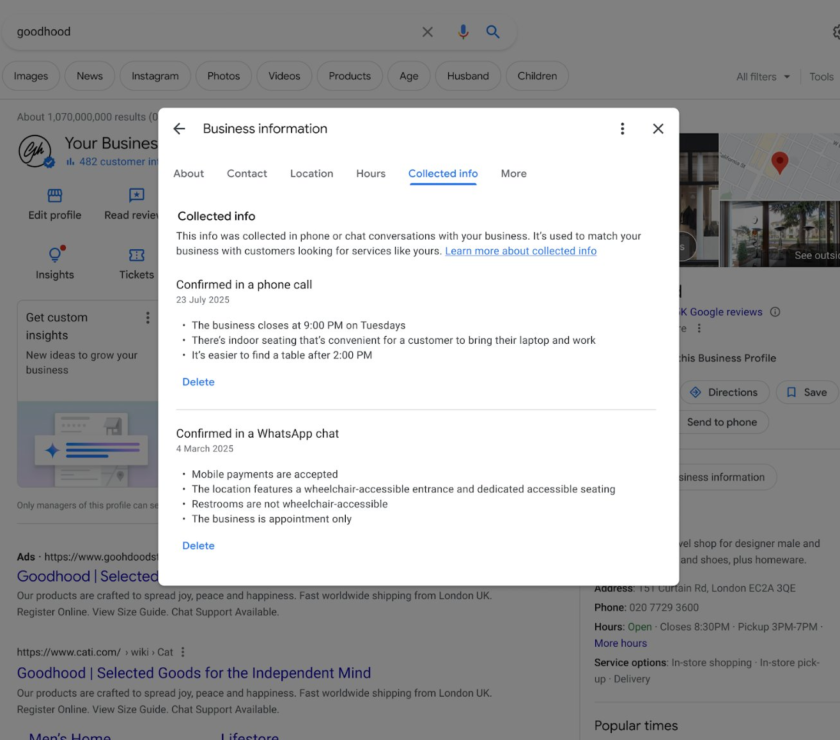Click the red map pin

[779, 162]
